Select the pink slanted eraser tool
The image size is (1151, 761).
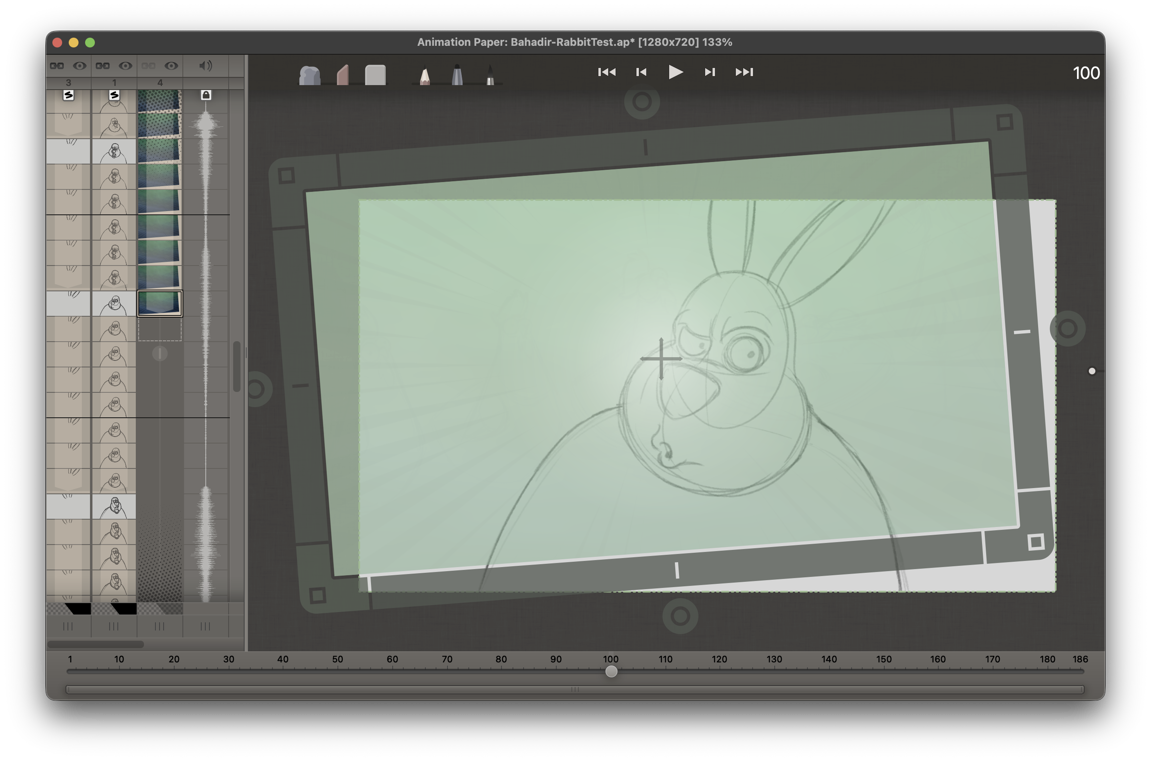coord(343,75)
